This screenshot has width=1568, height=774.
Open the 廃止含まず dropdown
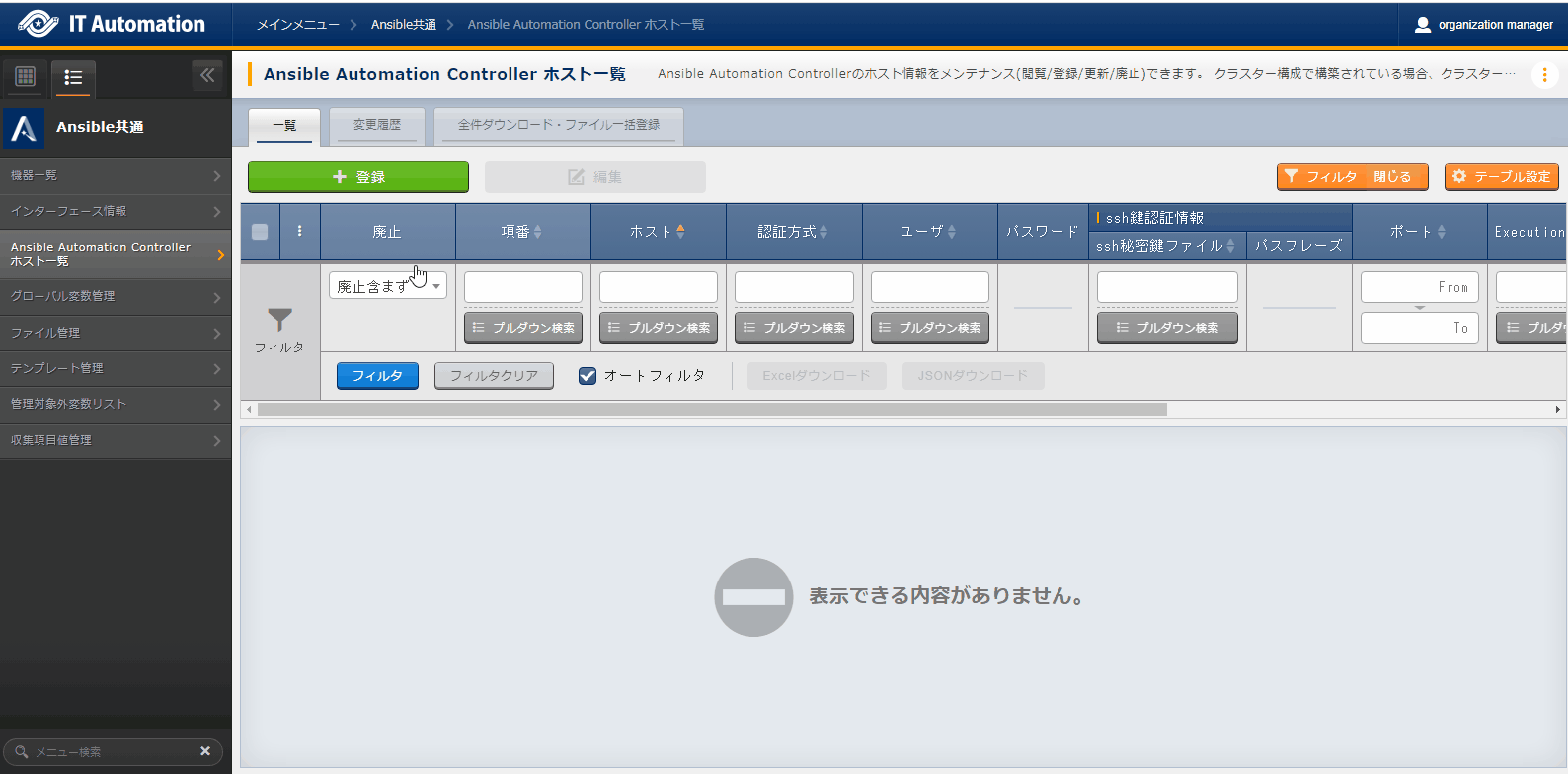coord(387,286)
